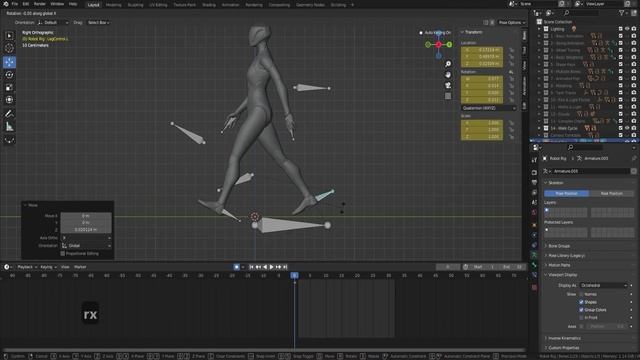Select the Measure tool

9,127
